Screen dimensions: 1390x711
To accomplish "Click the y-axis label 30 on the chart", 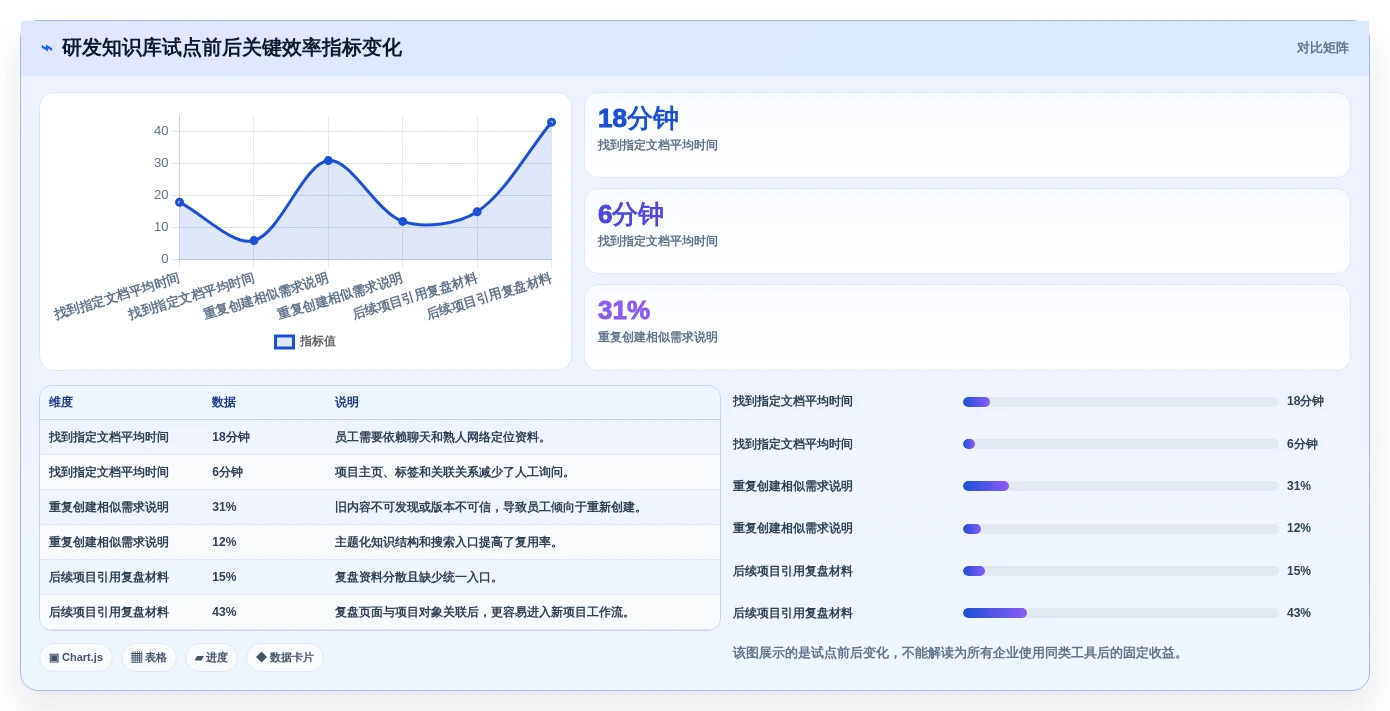I will (x=161, y=163).
